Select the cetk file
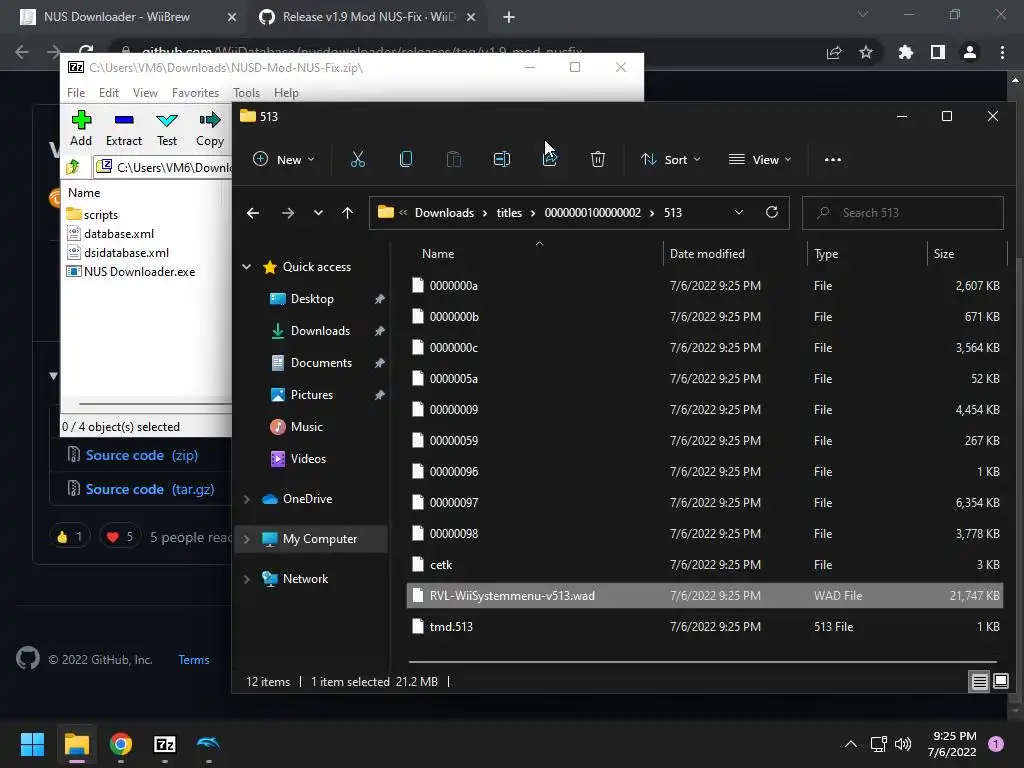Image resolution: width=1024 pixels, height=768 pixels. 704,564
